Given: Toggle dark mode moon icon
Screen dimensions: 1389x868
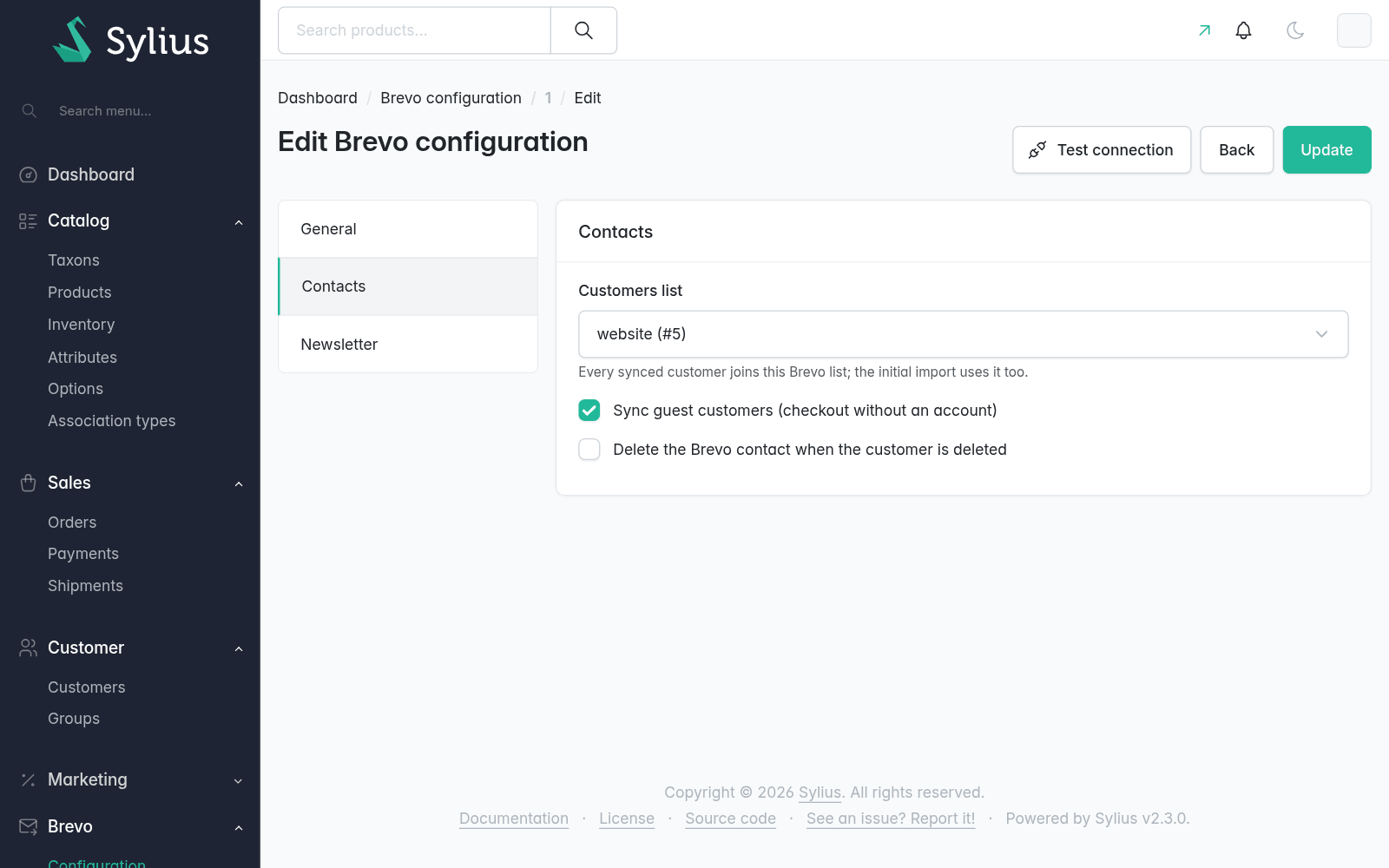Looking at the screenshot, I should pos(1295,30).
